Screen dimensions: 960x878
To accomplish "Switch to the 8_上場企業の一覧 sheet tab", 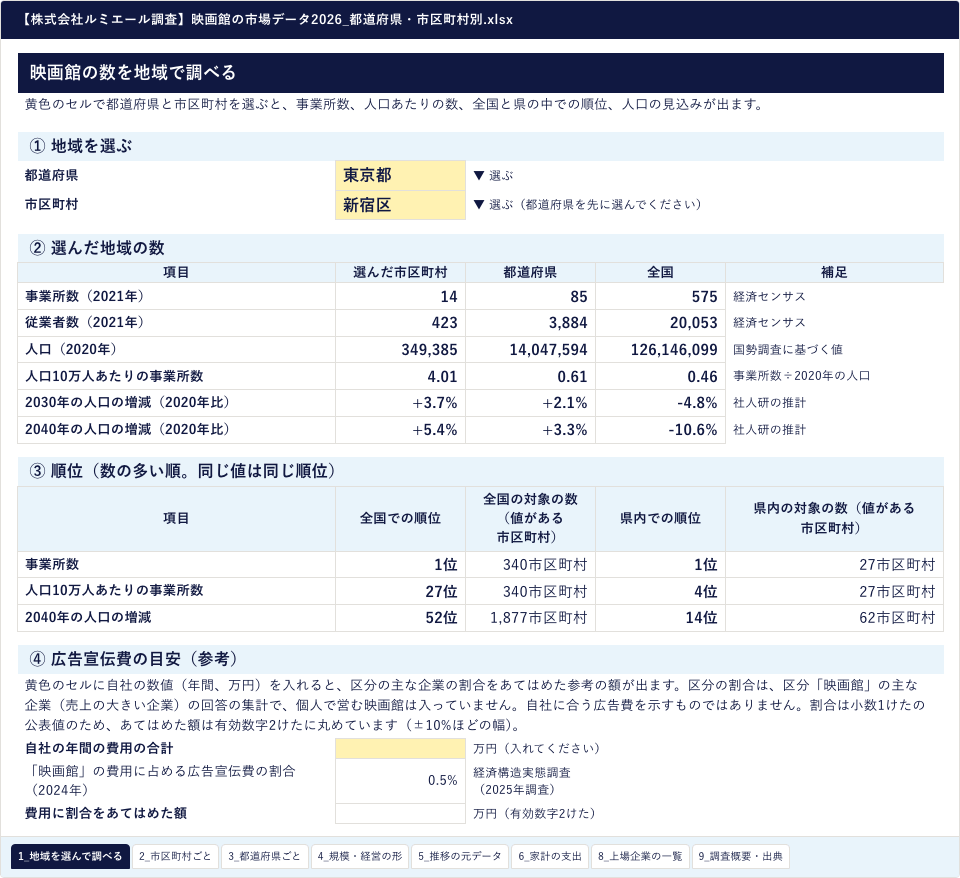I will (x=640, y=856).
